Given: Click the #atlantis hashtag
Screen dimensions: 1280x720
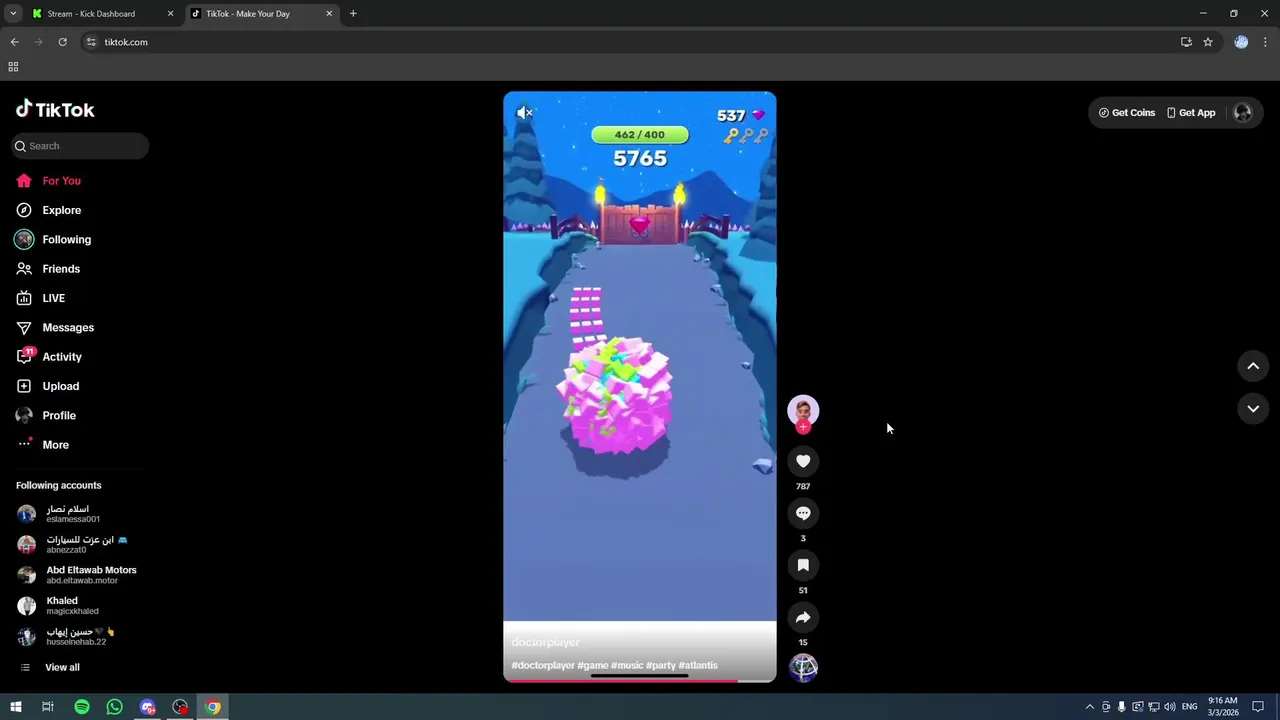Looking at the screenshot, I should click(698, 665).
